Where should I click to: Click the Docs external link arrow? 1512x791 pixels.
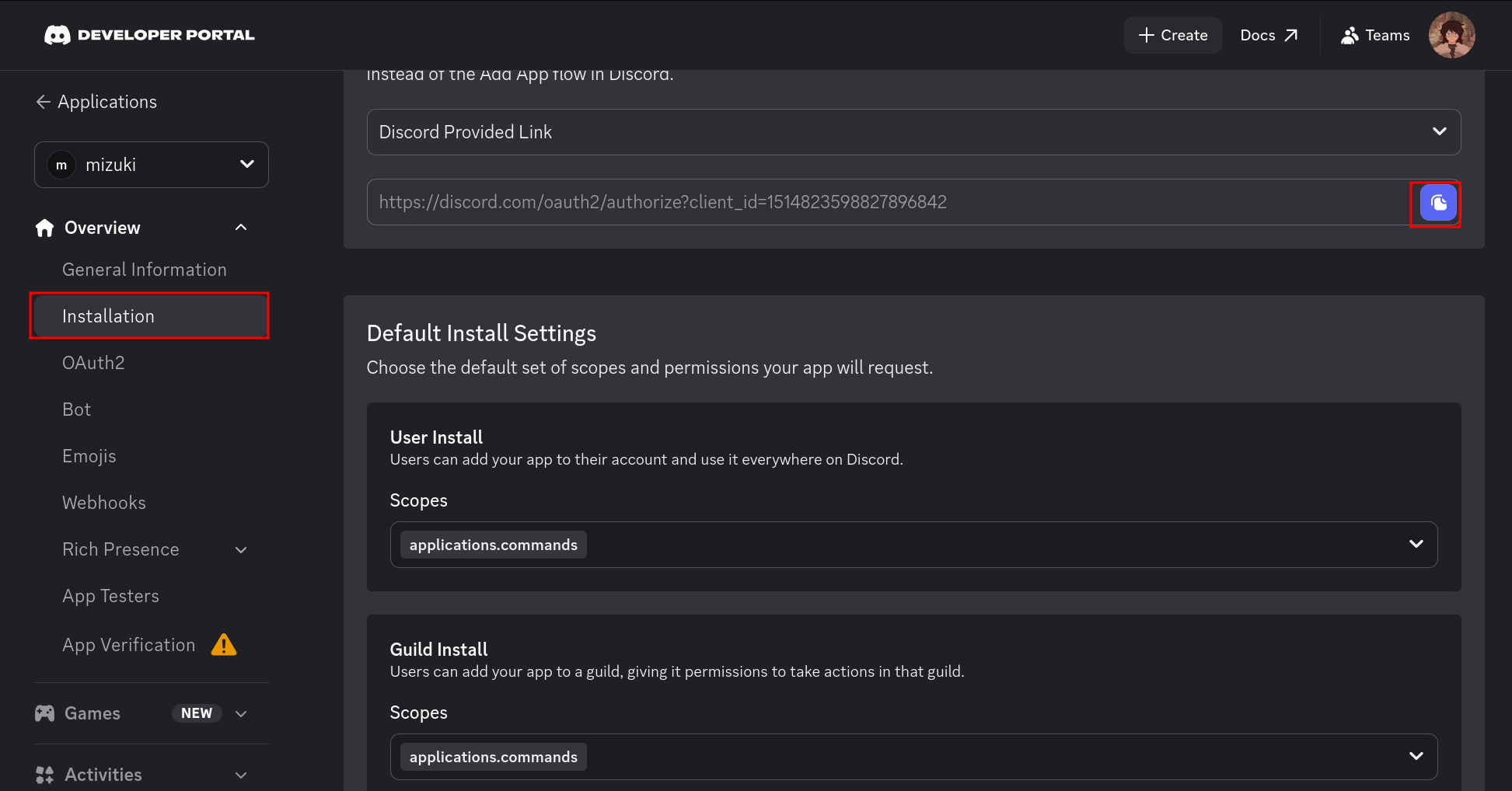1291,35
